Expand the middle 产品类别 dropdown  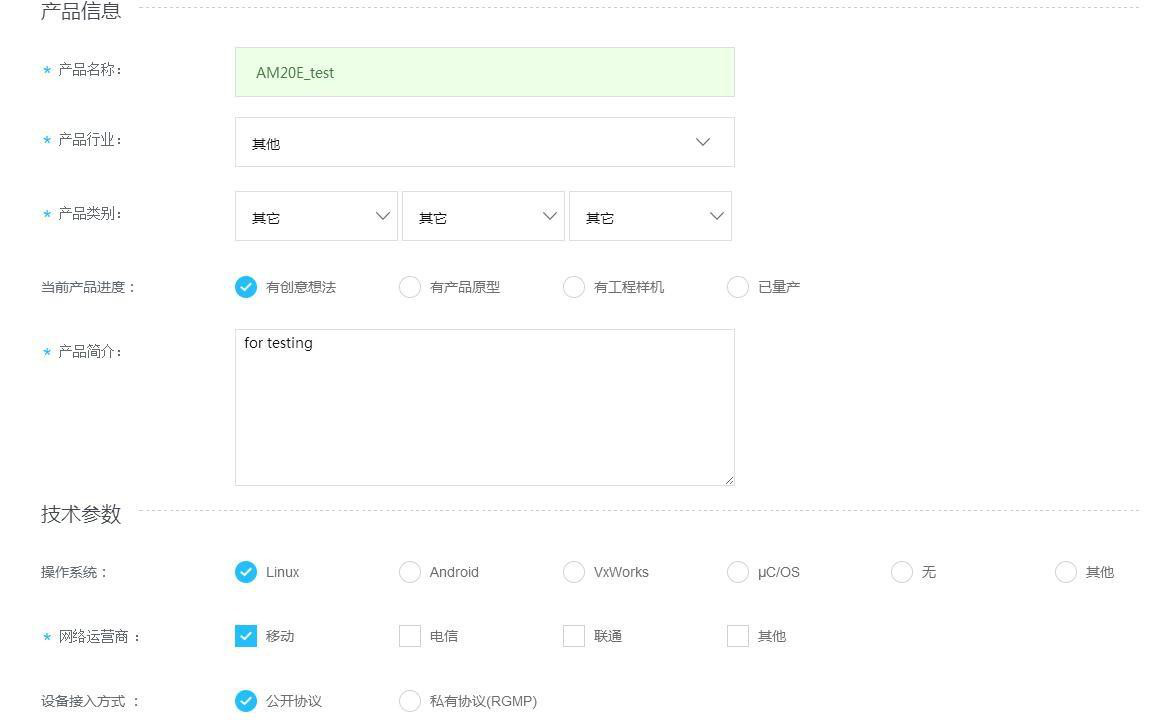483,216
